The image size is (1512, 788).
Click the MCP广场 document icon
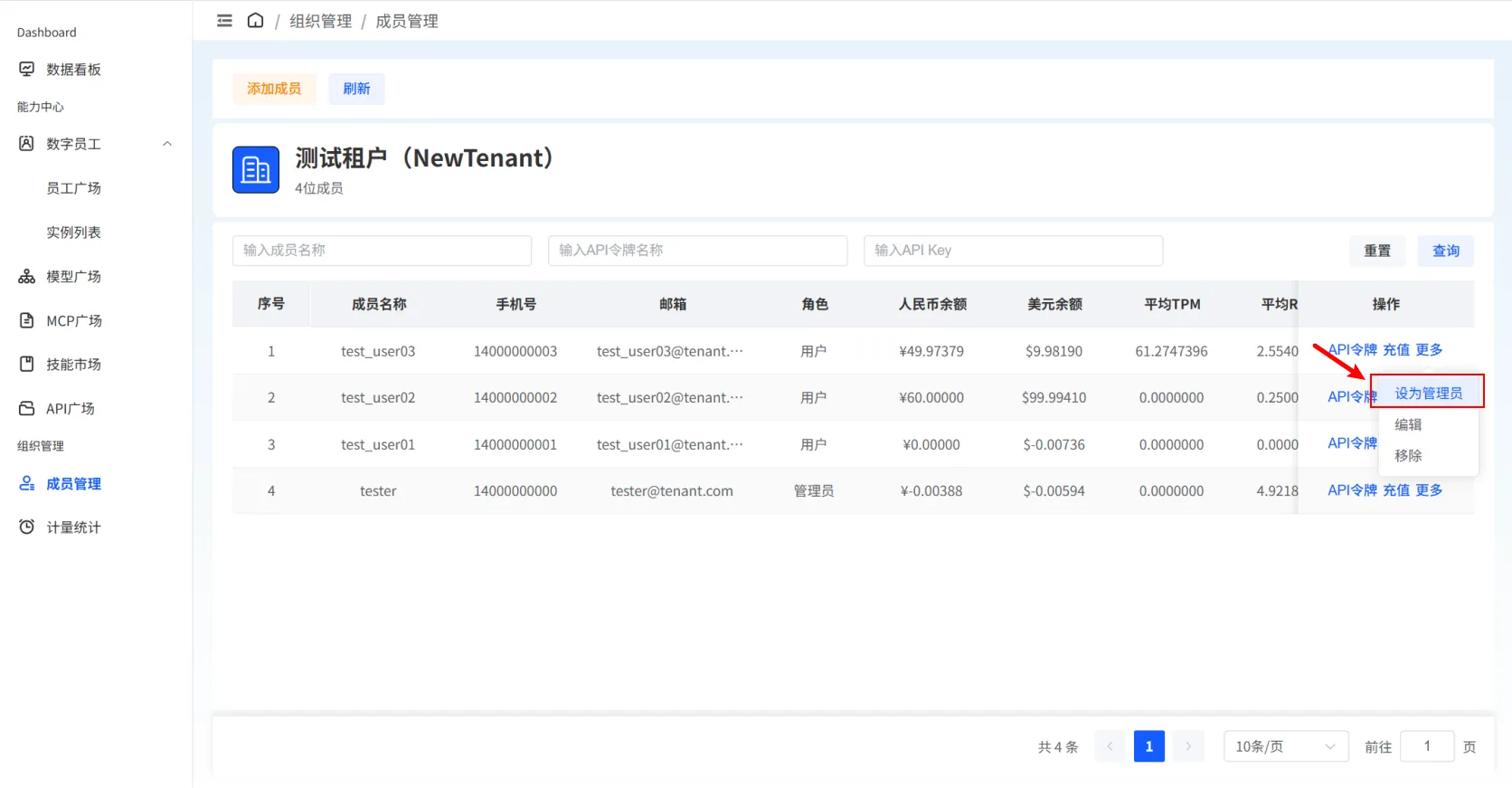click(x=27, y=320)
